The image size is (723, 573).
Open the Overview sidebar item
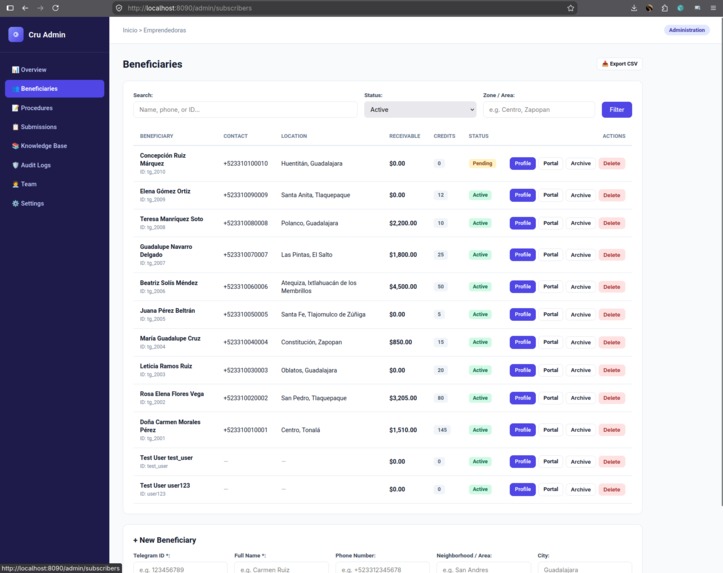[x=54, y=70]
